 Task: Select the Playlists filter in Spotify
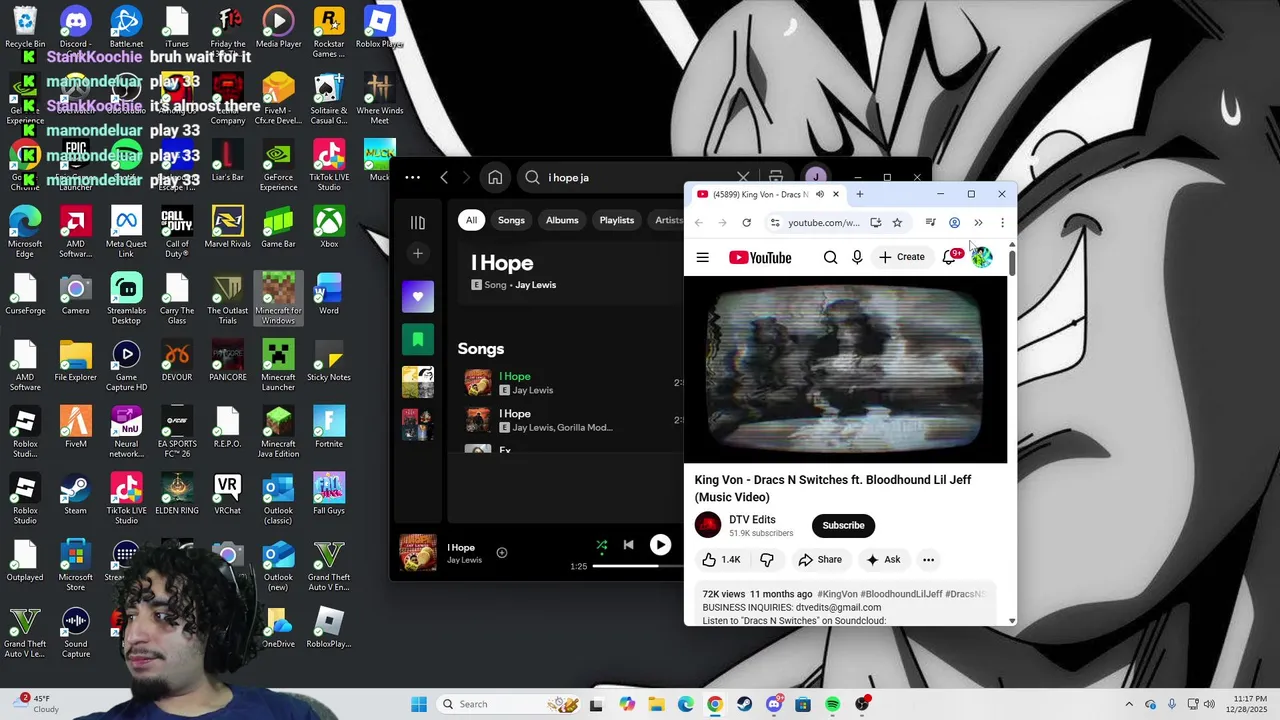(617, 220)
